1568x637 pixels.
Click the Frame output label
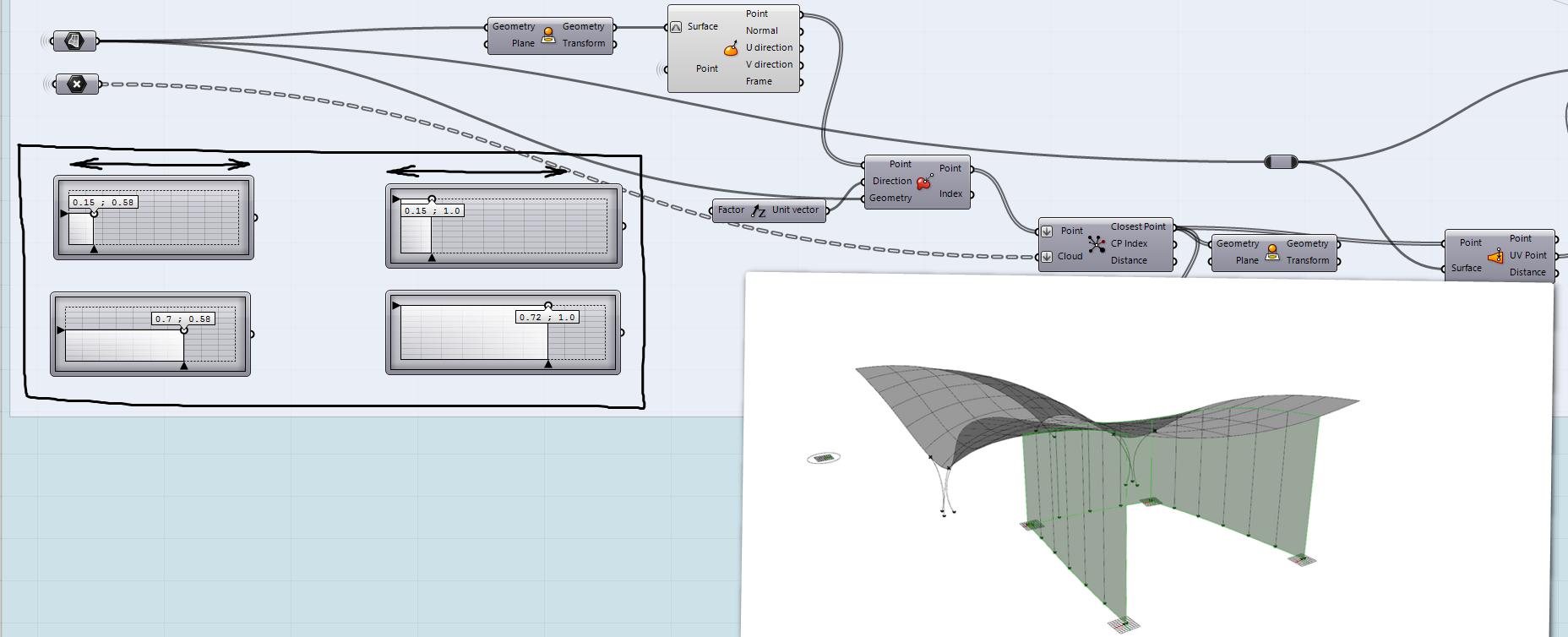[759, 82]
